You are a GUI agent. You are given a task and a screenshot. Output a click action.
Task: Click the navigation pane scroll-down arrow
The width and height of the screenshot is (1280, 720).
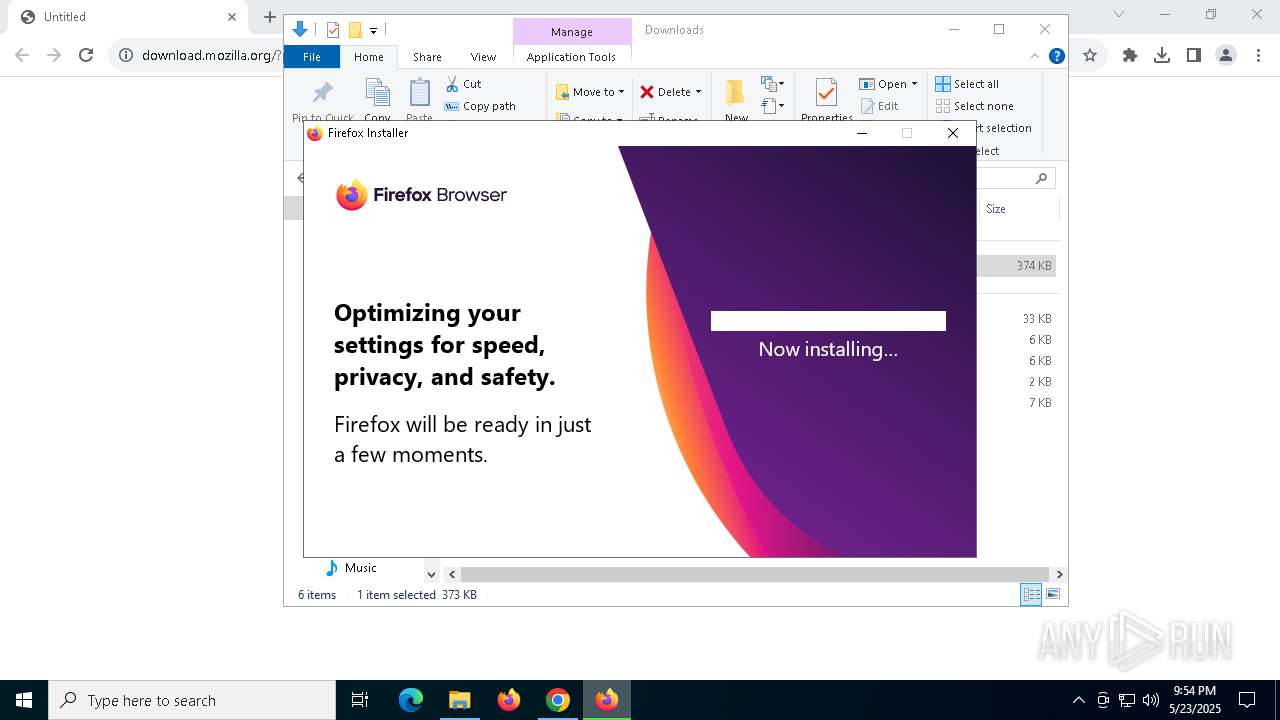(x=432, y=575)
